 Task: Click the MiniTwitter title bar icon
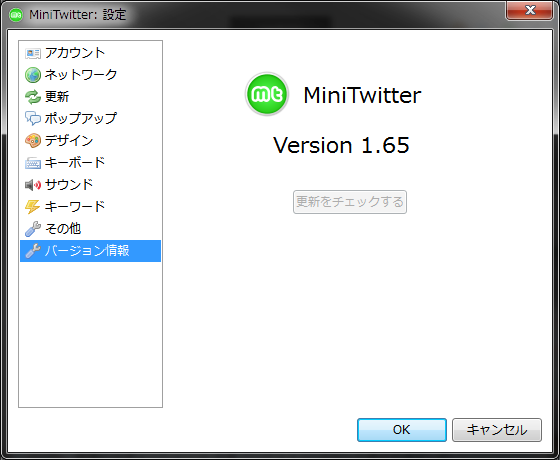(x=16, y=15)
